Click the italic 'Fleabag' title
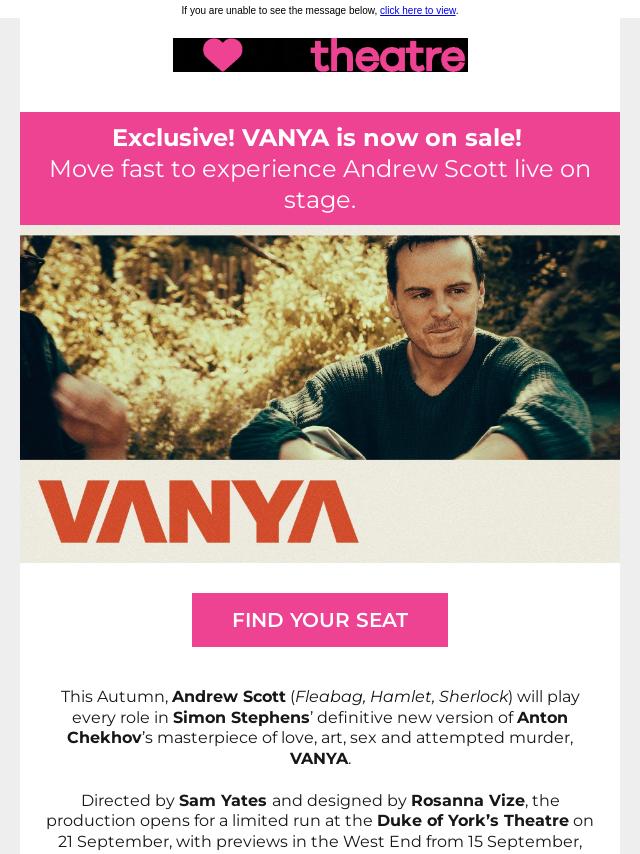Screen dimensions: 640x854 coord(330,697)
